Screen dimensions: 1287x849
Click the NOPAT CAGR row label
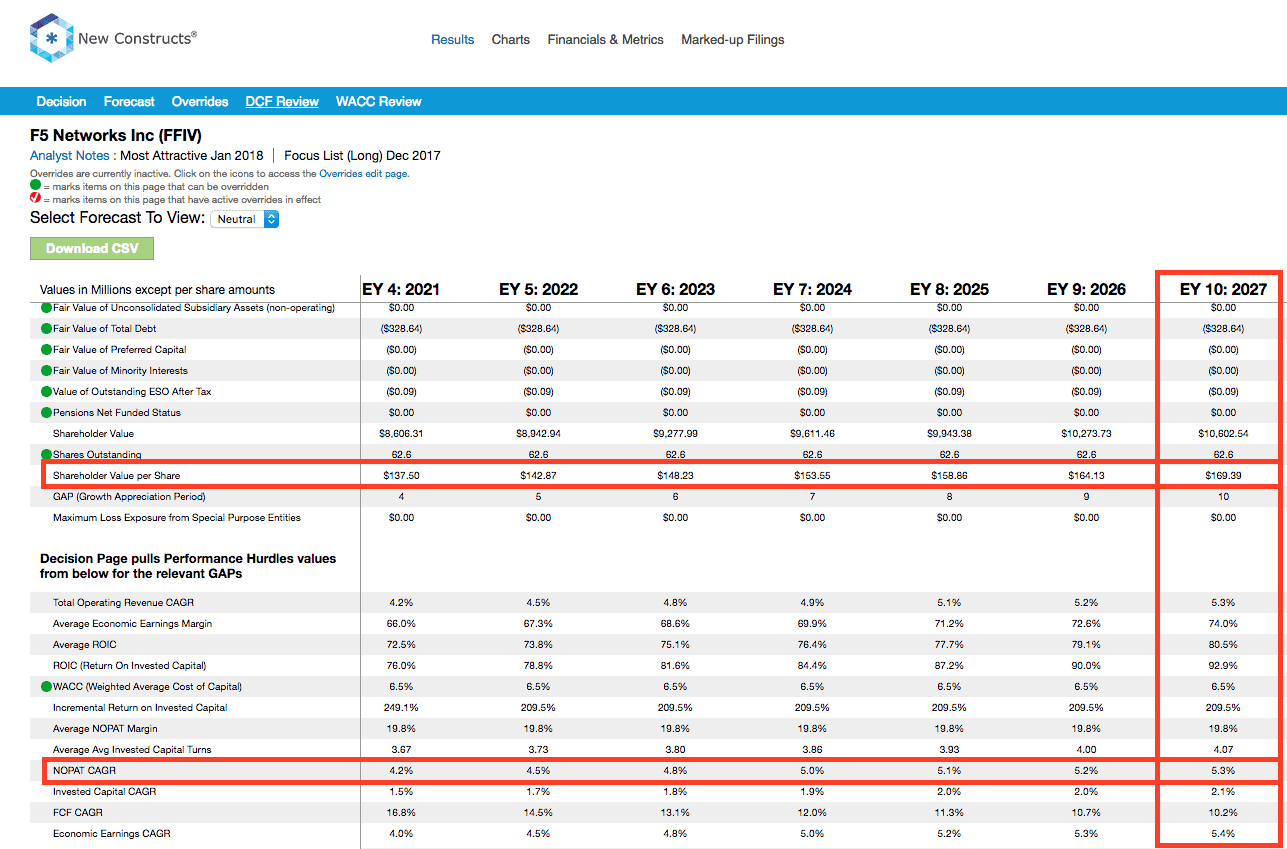point(85,770)
